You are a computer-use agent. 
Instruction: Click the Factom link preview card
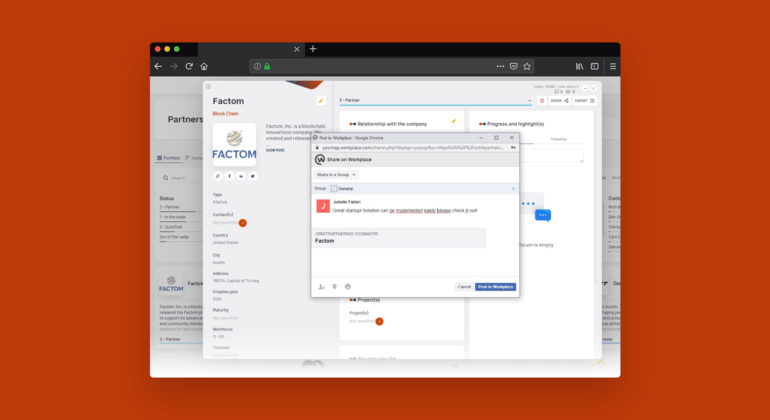click(x=399, y=238)
